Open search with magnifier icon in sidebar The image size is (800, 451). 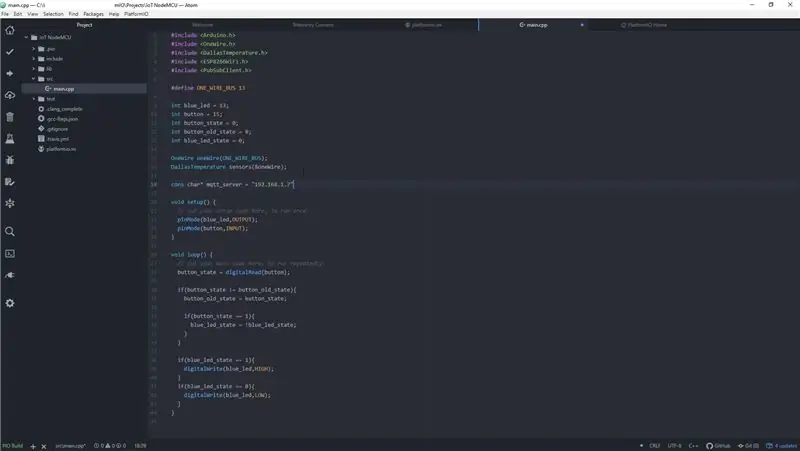point(10,232)
